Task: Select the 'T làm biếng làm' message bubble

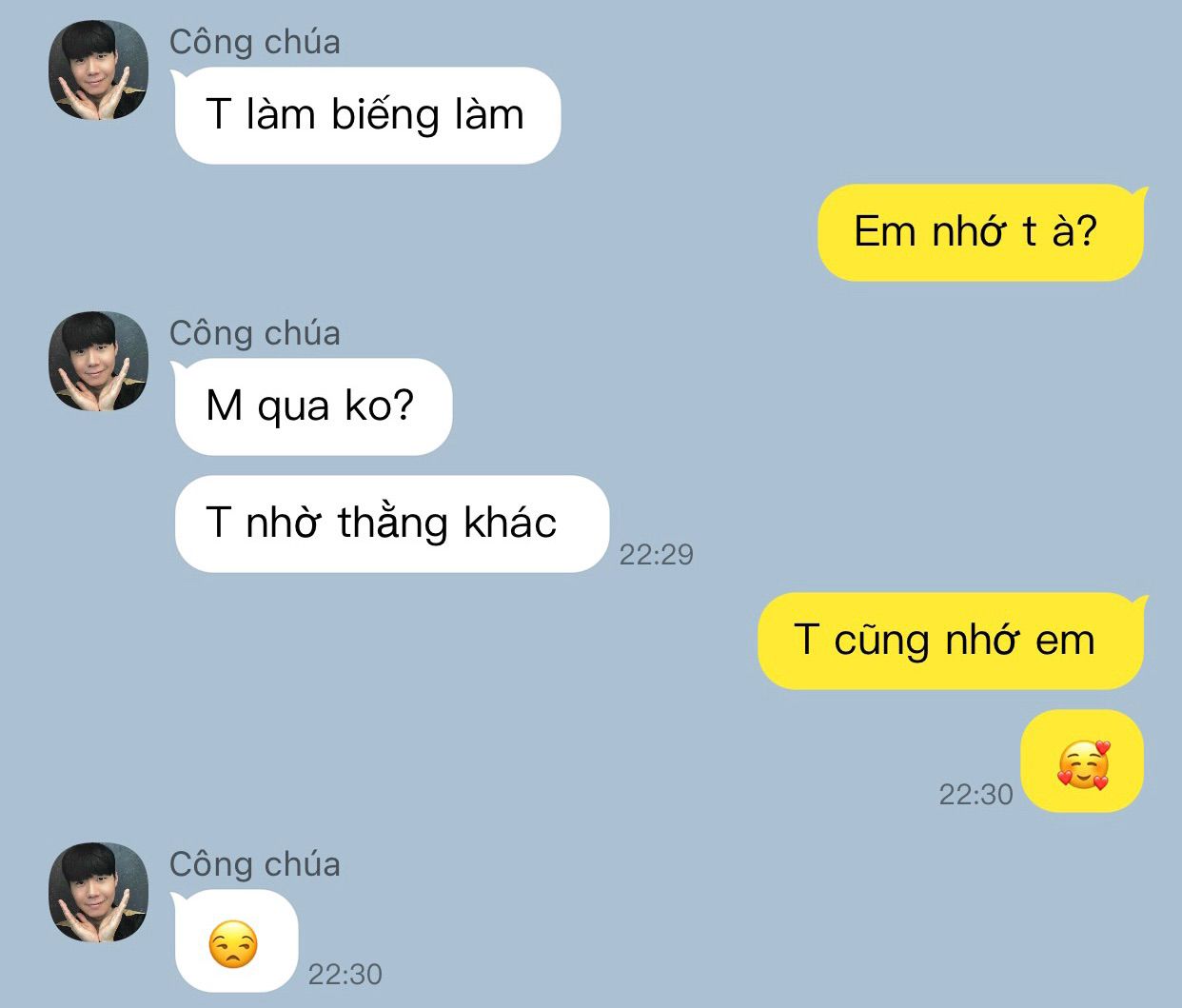Action: (367, 115)
